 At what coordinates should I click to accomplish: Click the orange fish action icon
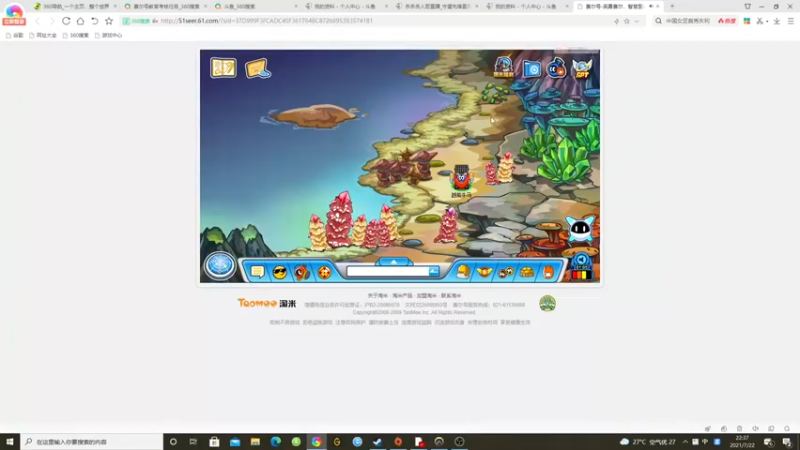tap(302, 272)
